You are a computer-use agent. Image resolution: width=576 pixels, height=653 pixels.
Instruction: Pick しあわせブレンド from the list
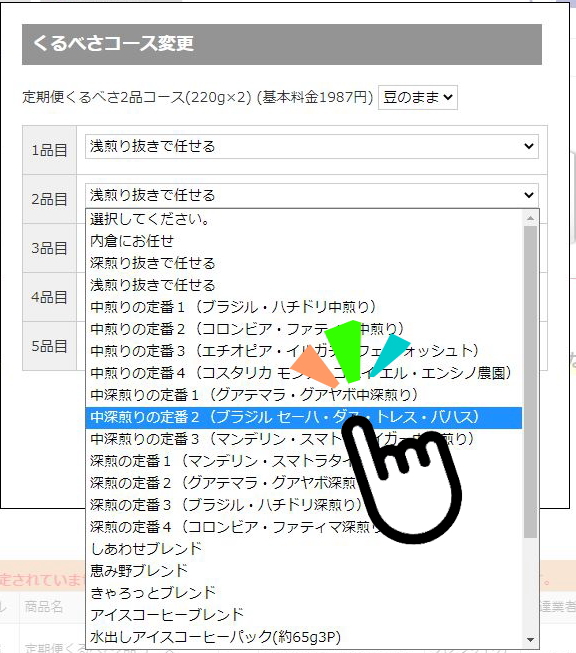[x=304, y=549]
